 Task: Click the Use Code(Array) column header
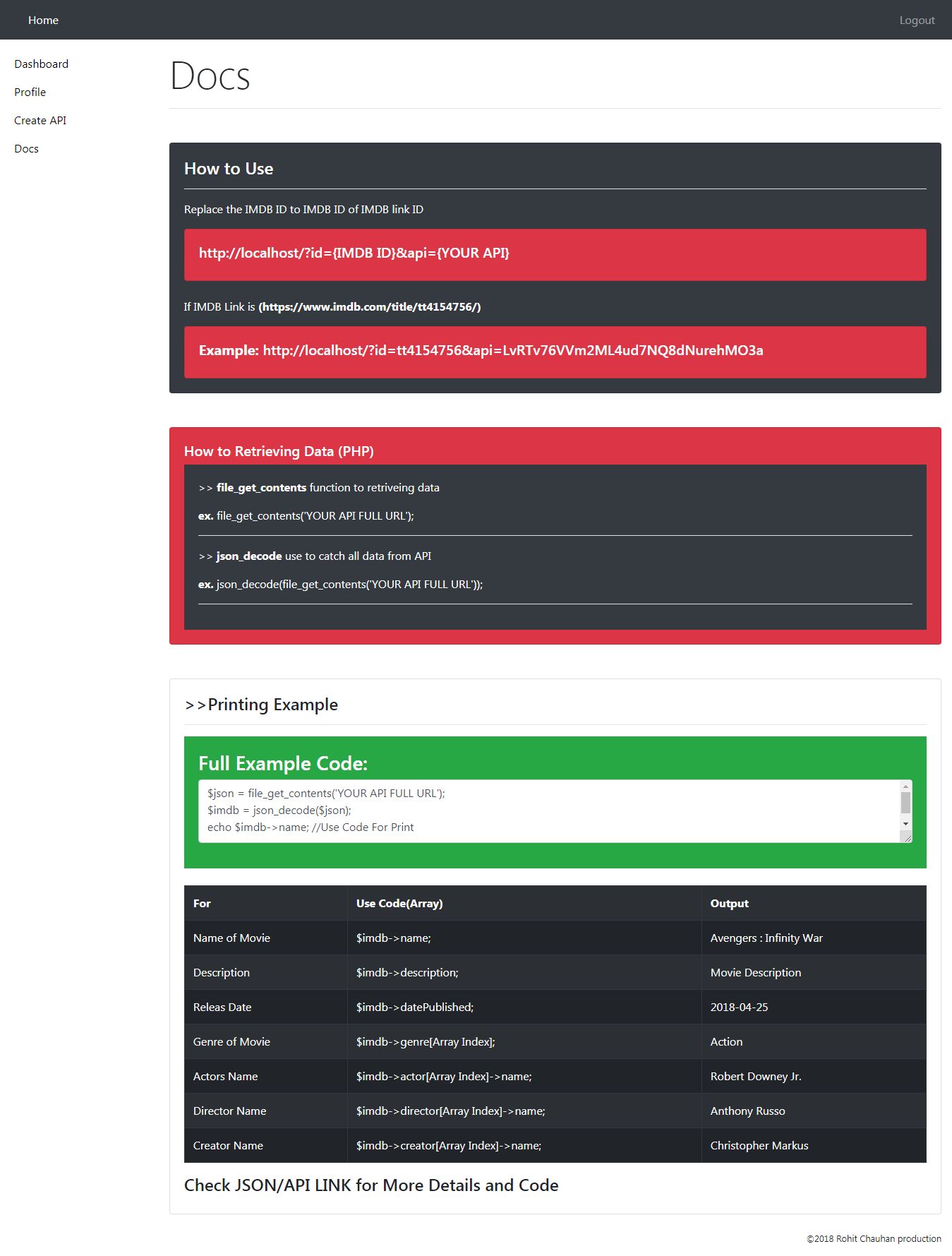click(524, 903)
